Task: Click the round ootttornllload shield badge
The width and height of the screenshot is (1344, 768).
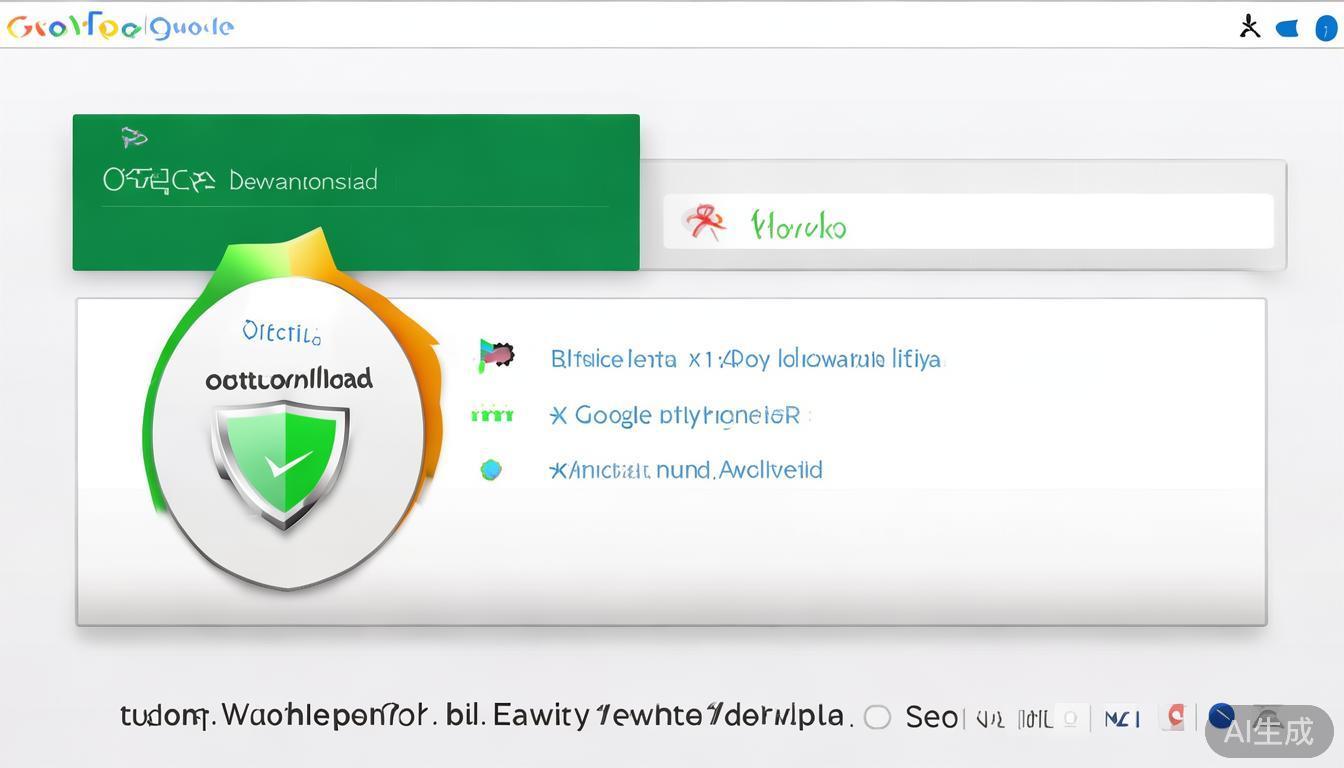Action: [x=290, y=430]
